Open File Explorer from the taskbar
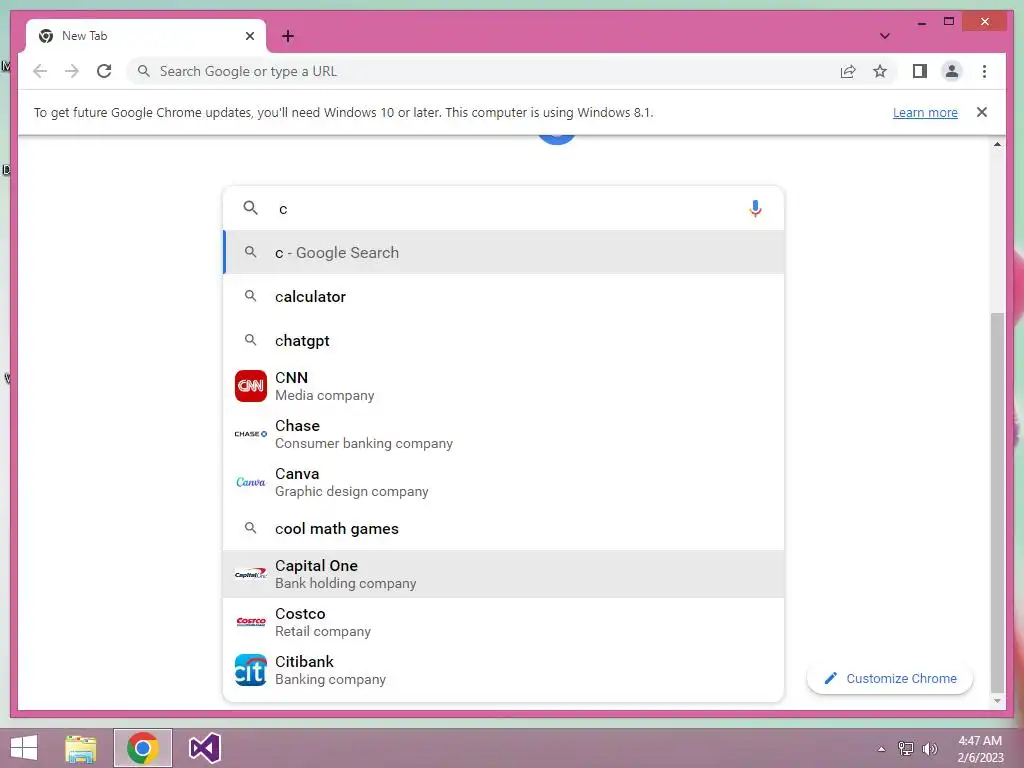 (x=81, y=748)
